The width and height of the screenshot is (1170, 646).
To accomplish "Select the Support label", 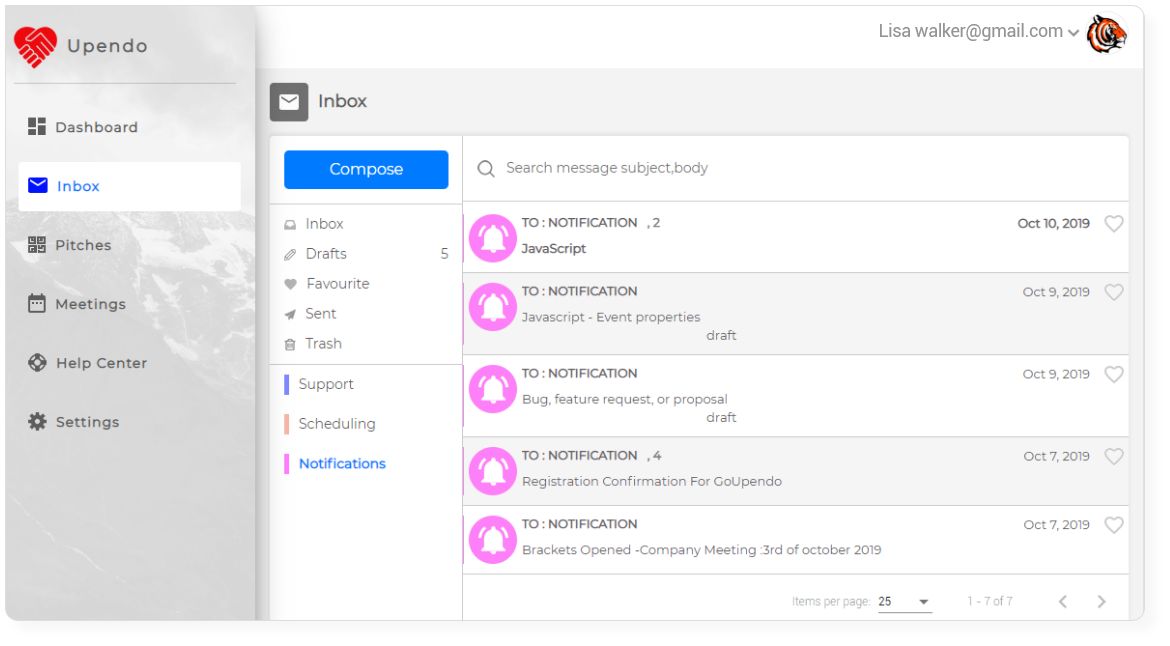I will coord(326,384).
